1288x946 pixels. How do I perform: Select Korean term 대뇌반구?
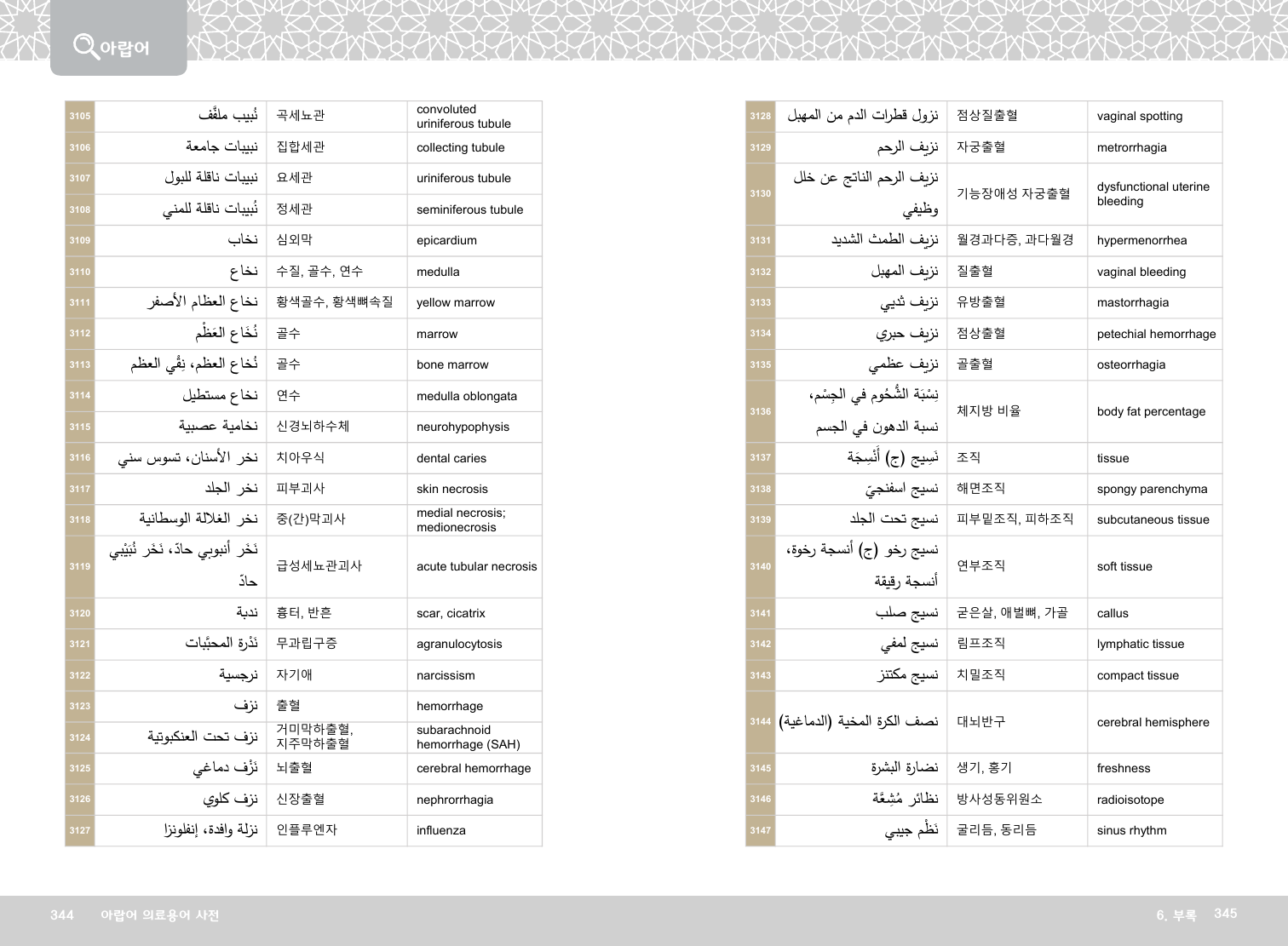(980, 721)
